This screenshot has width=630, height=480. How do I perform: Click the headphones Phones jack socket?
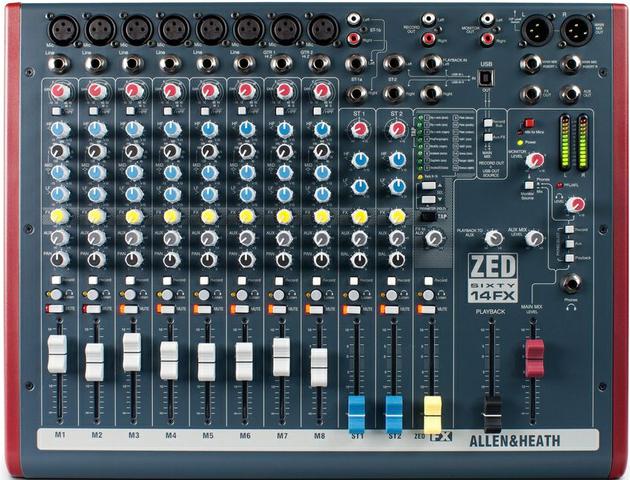570,284
